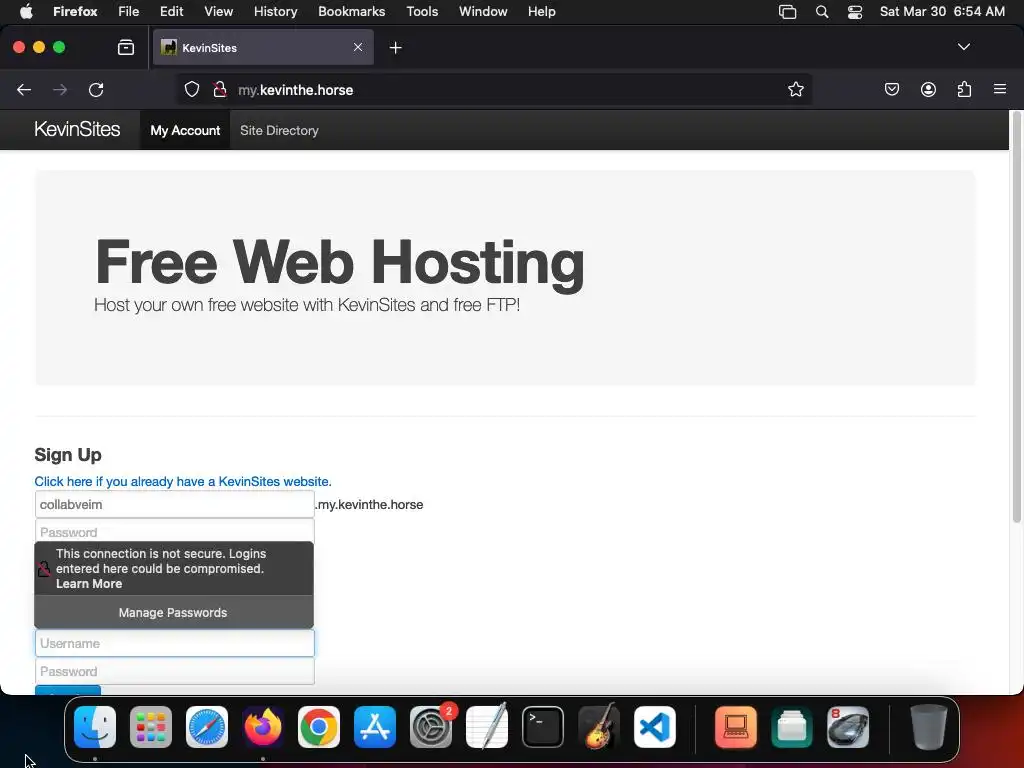Open Launchpad from the dock
Viewport: 1024px width, 768px height.
tap(151, 727)
